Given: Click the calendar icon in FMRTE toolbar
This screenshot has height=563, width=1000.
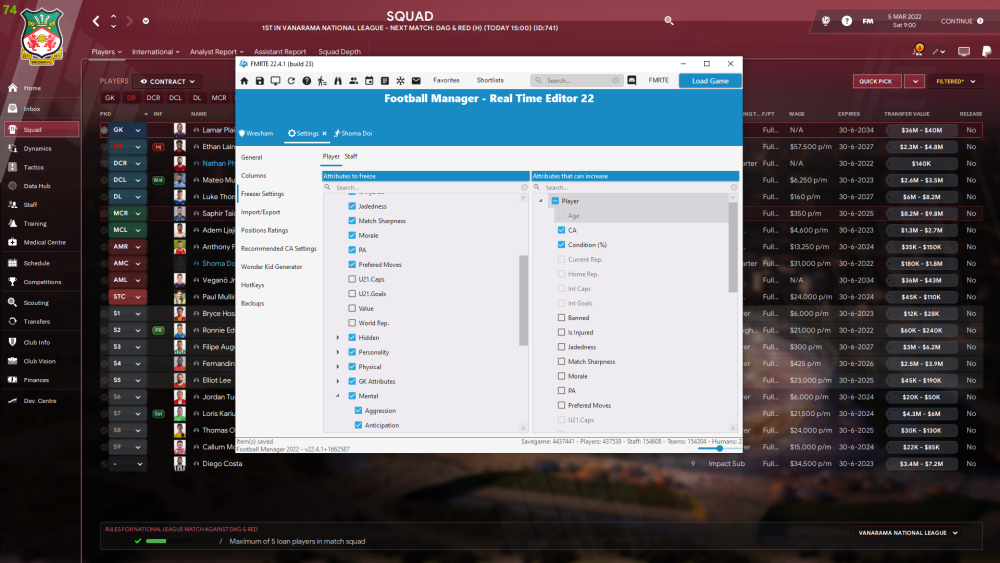Looking at the screenshot, I should (369, 80).
